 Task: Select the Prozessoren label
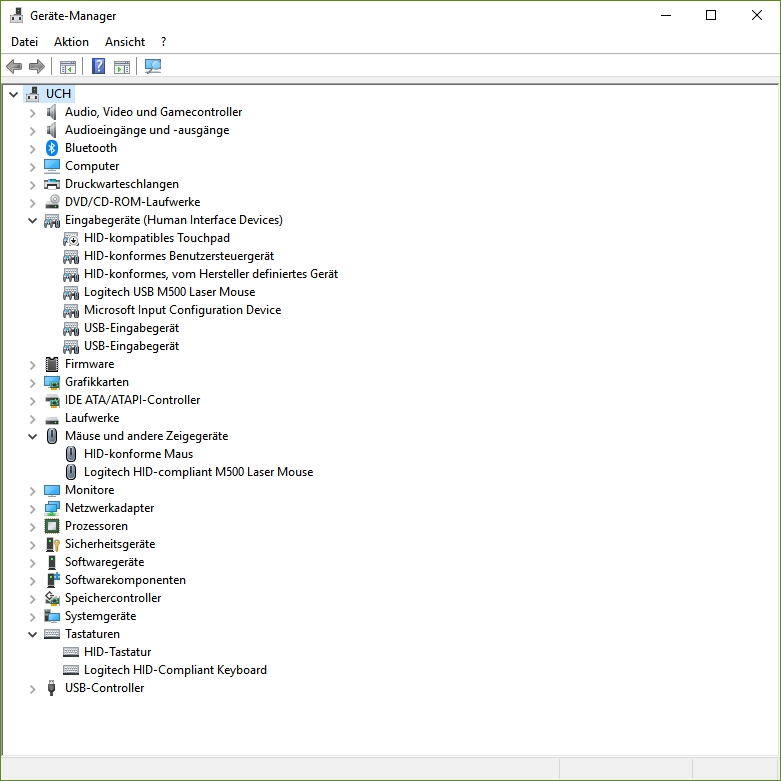(96, 526)
